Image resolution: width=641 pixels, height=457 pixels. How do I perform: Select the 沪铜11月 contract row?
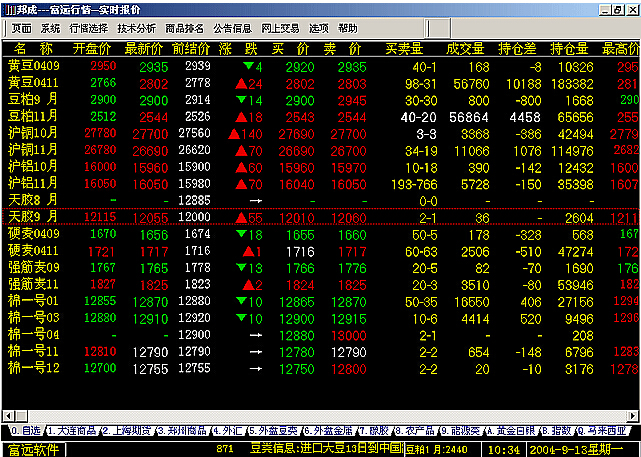tap(321, 150)
